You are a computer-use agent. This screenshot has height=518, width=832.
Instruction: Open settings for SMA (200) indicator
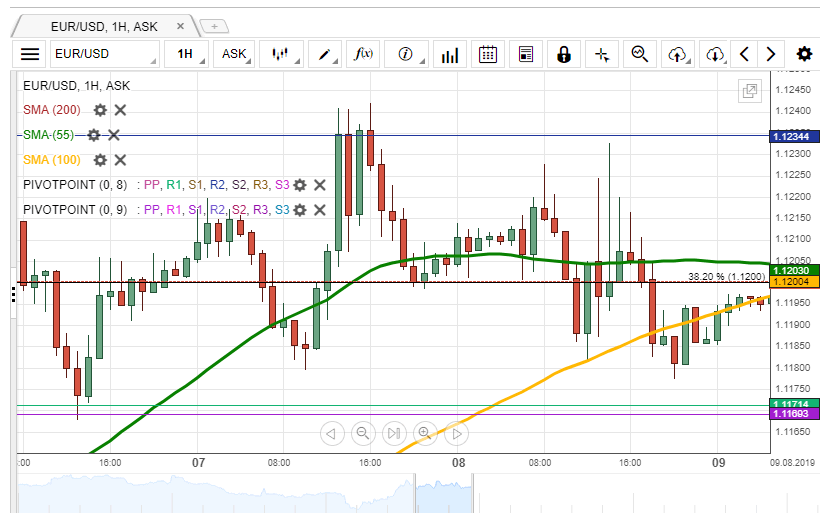(x=100, y=110)
